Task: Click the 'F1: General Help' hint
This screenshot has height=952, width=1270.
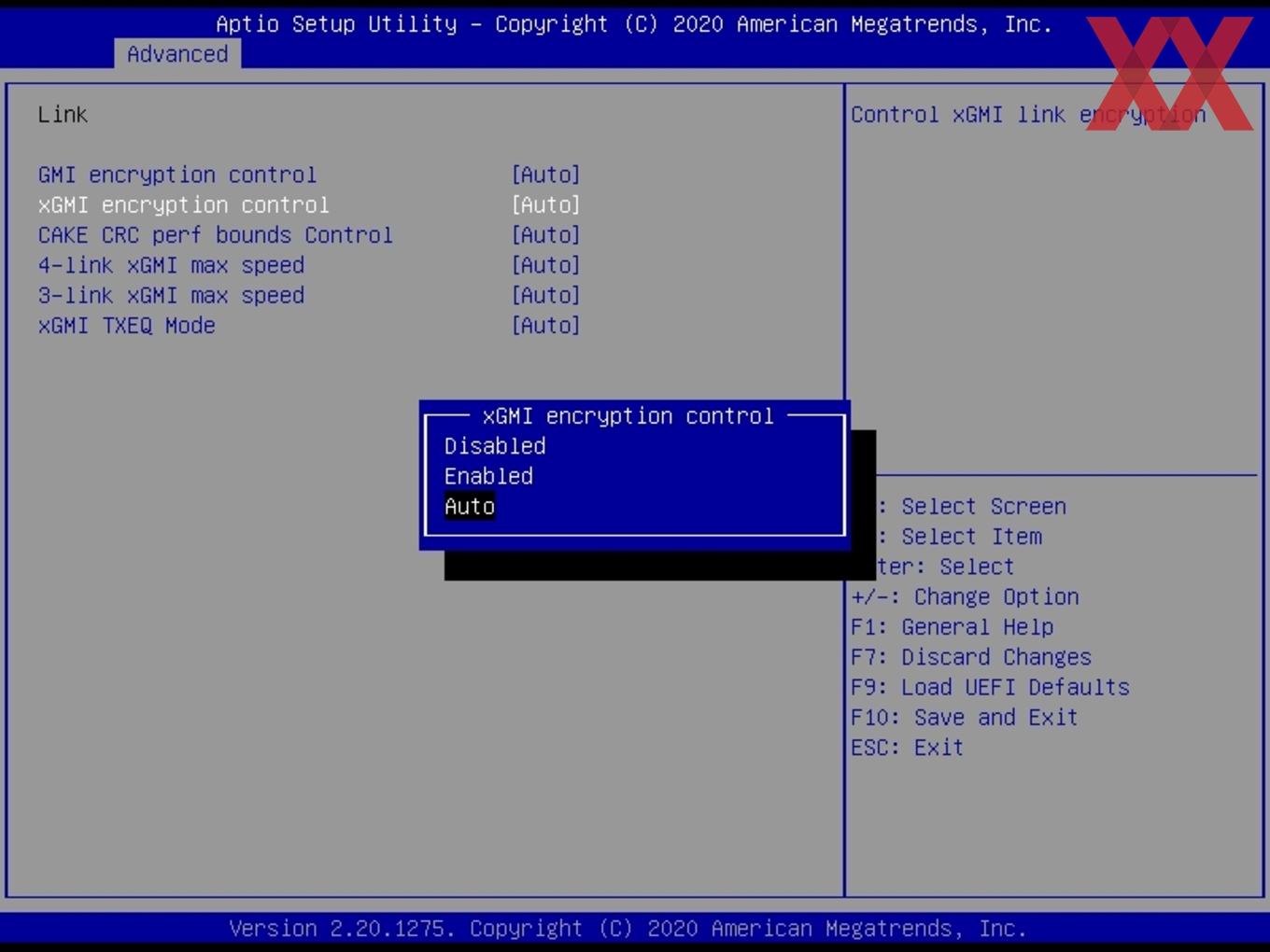Action: [952, 627]
